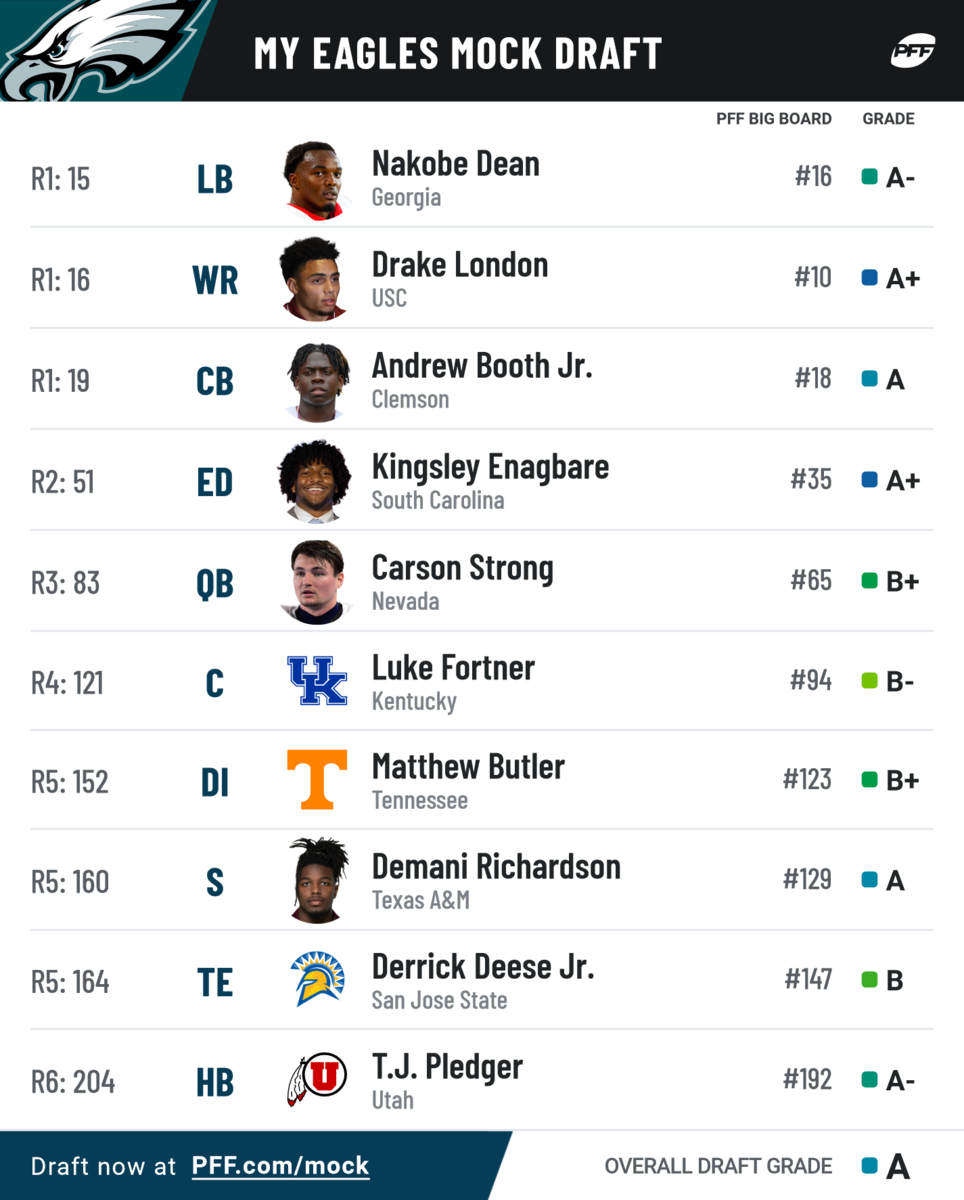The height and width of the screenshot is (1200, 964).
Task: Click the Utah Utes logo
Action: coord(316,1080)
